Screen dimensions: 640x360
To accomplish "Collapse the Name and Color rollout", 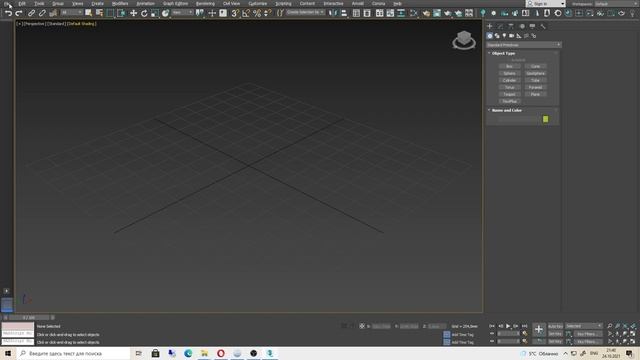I will (507, 110).
